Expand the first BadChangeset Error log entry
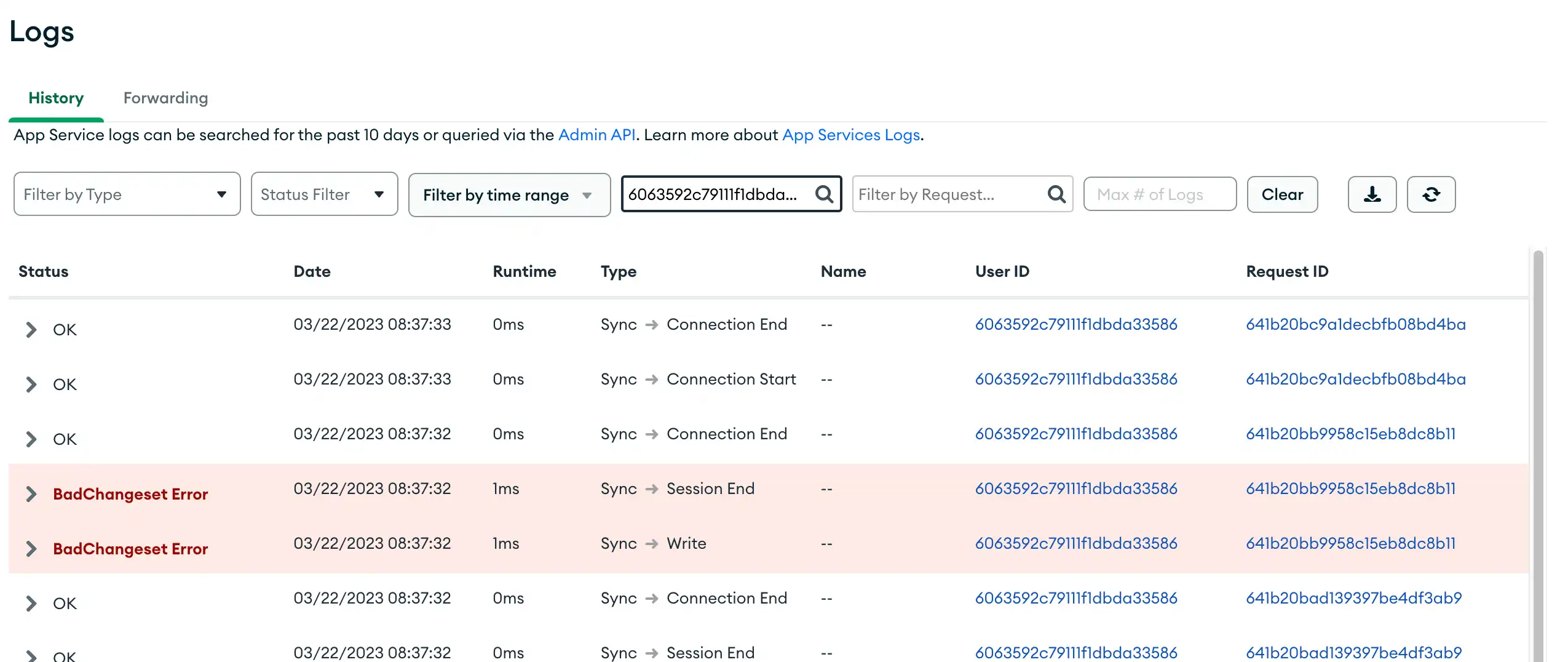The height and width of the screenshot is (662, 1568). click(x=33, y=493)
